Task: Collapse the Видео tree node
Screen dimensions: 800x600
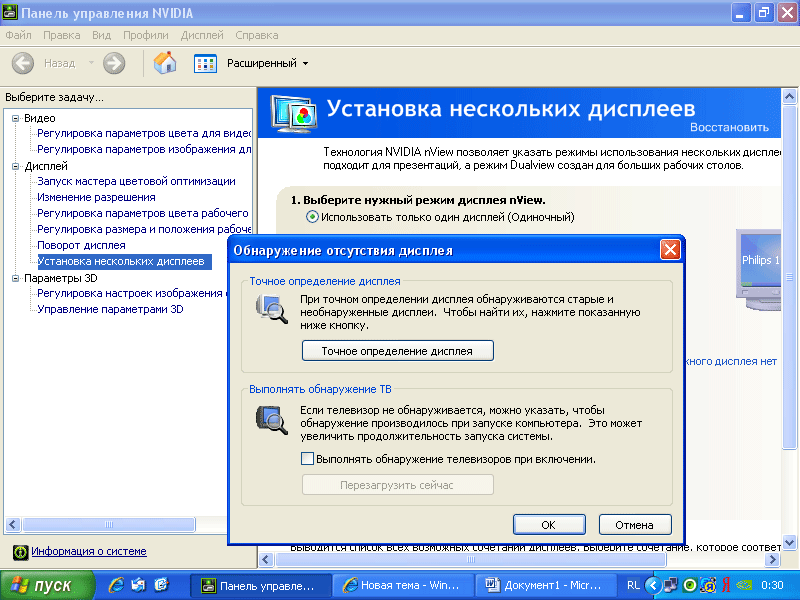Action: pyautogui.click(x=15, y=118)
